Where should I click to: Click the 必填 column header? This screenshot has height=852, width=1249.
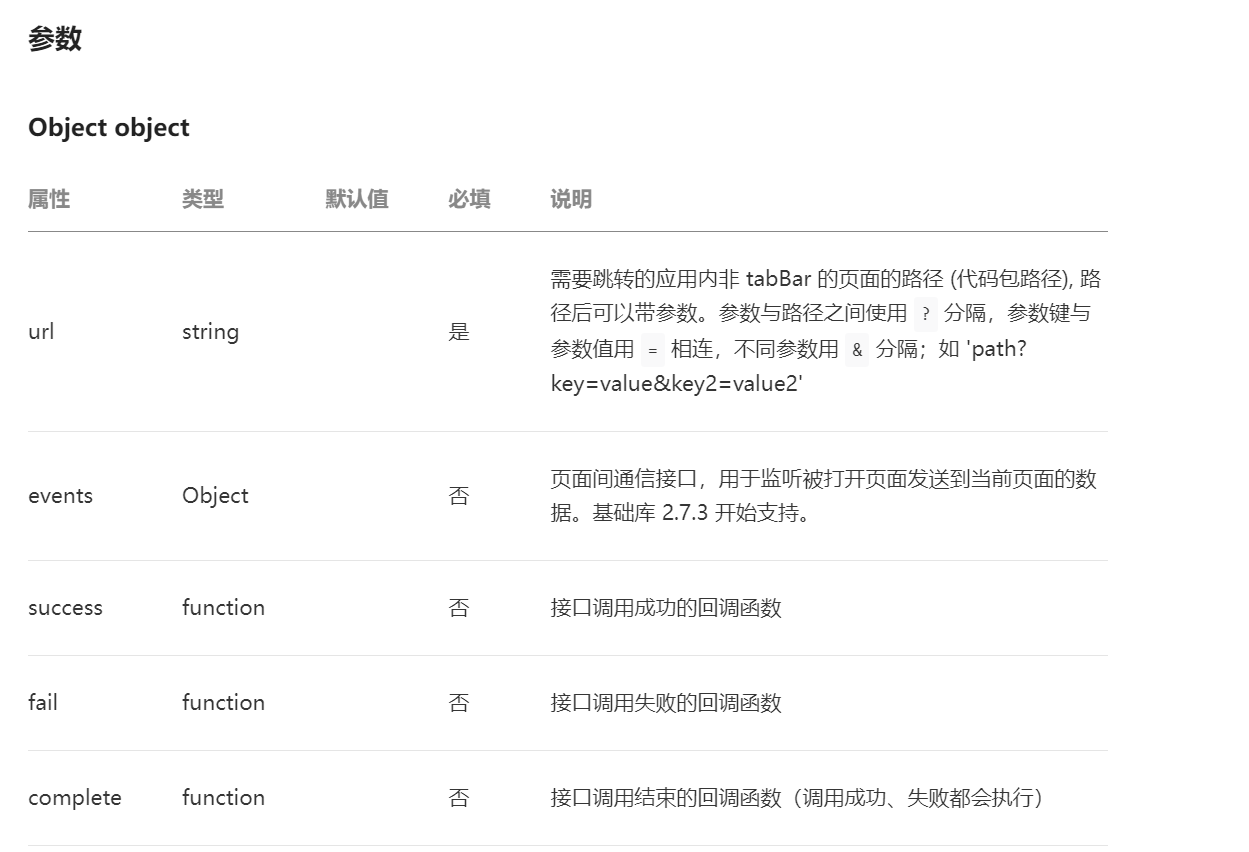pyautogui.click(x=469, y=199)
